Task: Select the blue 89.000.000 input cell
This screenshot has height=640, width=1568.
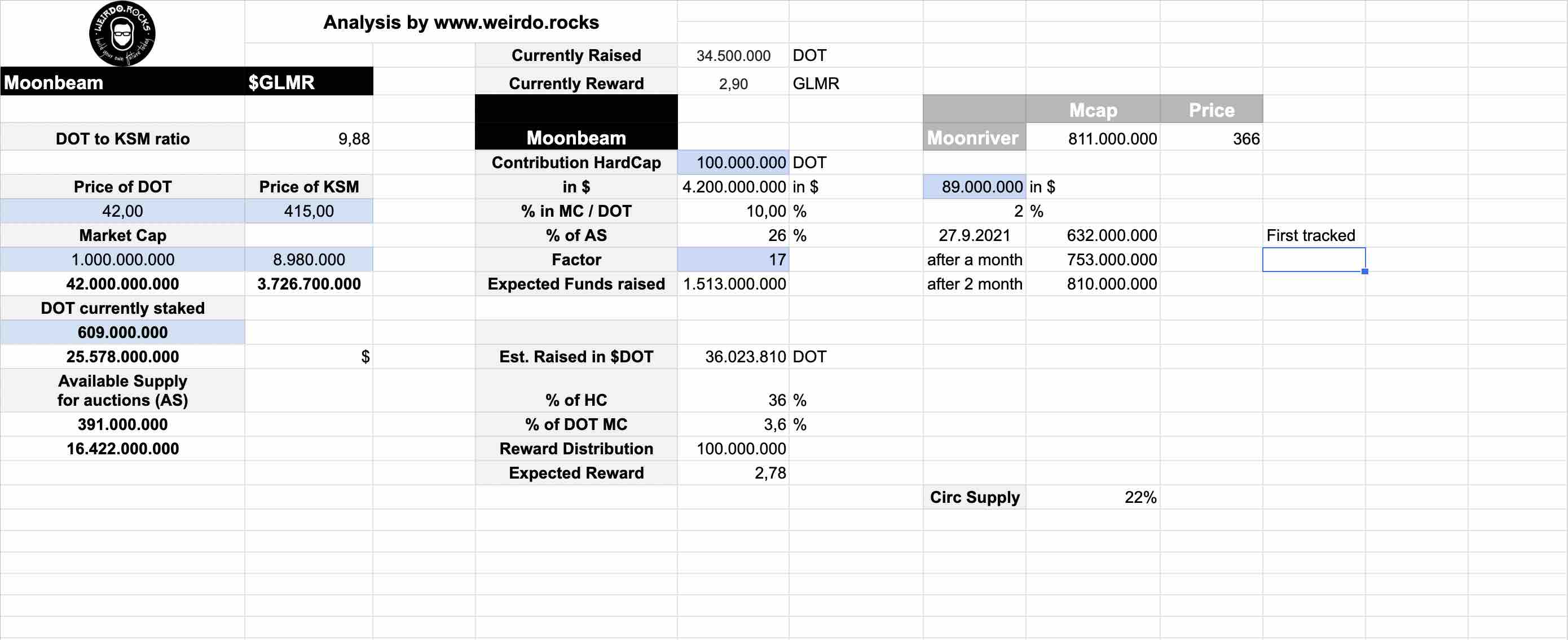Action: click(974, 186)
